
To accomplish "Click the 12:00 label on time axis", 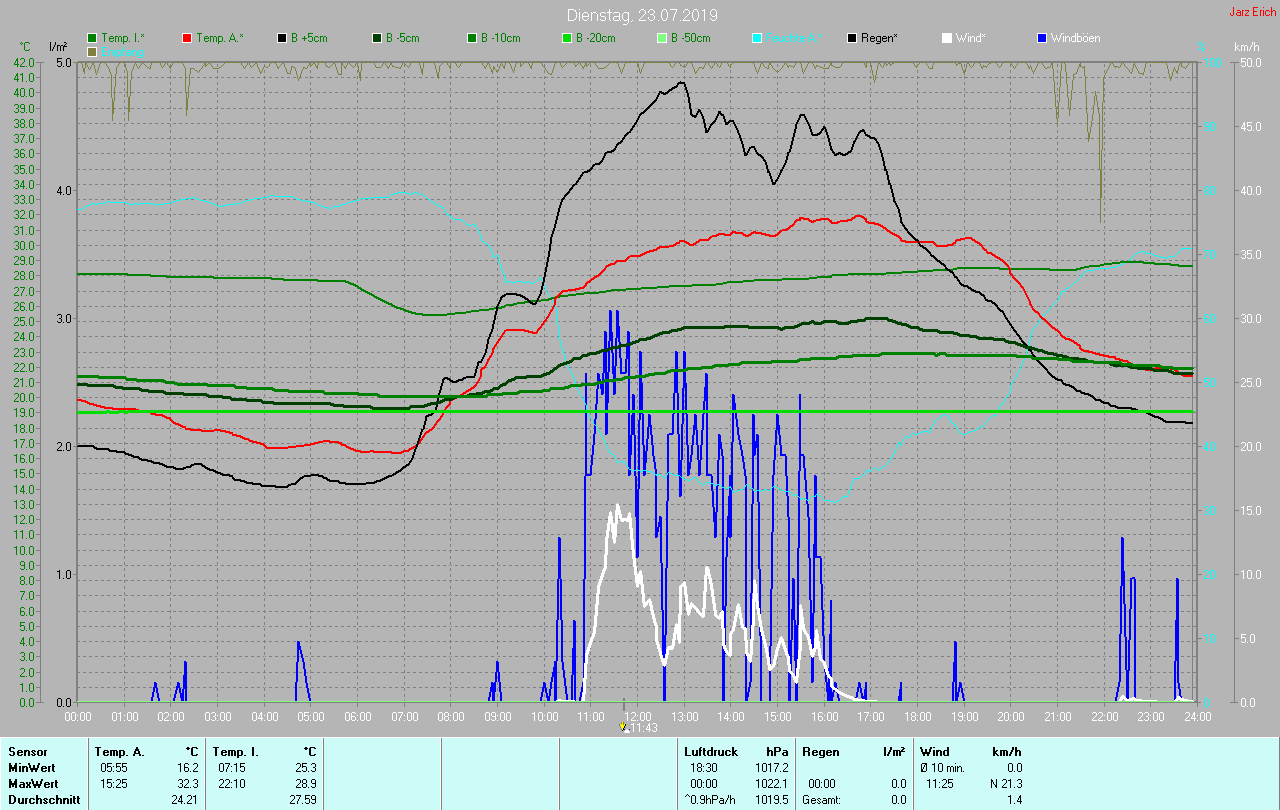I will (637, 717).
